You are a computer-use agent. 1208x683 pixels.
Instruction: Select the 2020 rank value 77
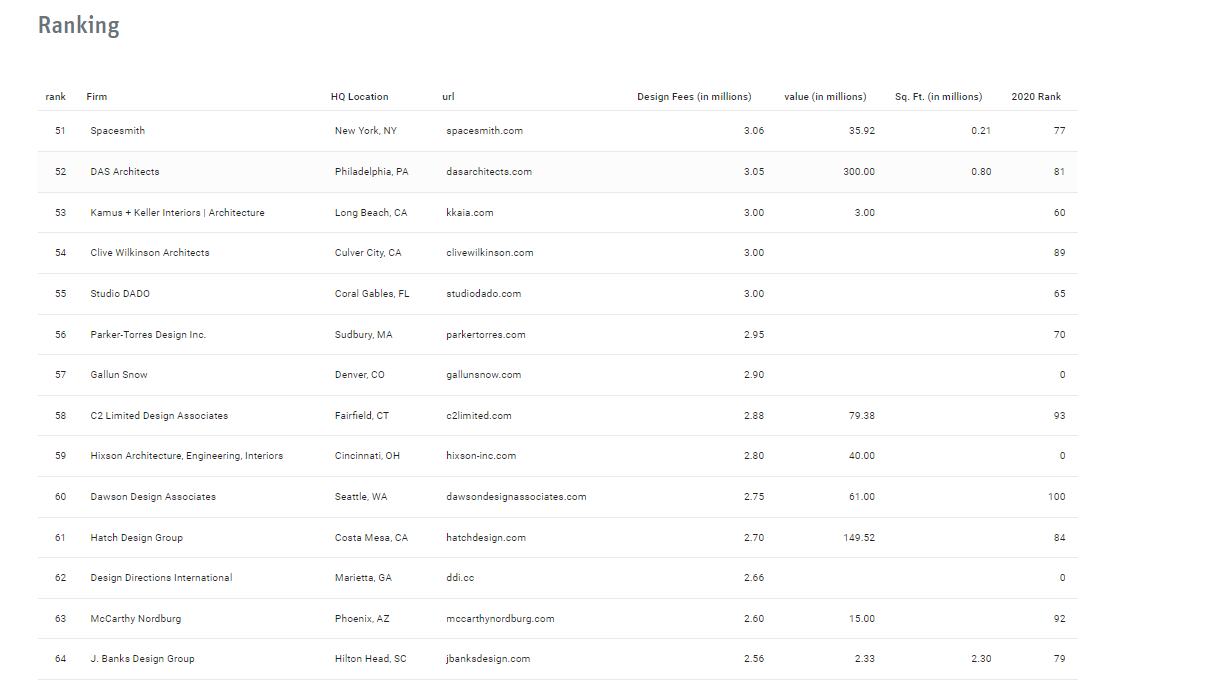[1059, 131]
